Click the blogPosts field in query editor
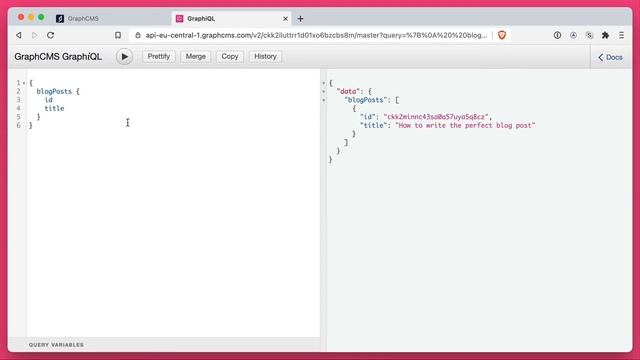 point(54,91)
